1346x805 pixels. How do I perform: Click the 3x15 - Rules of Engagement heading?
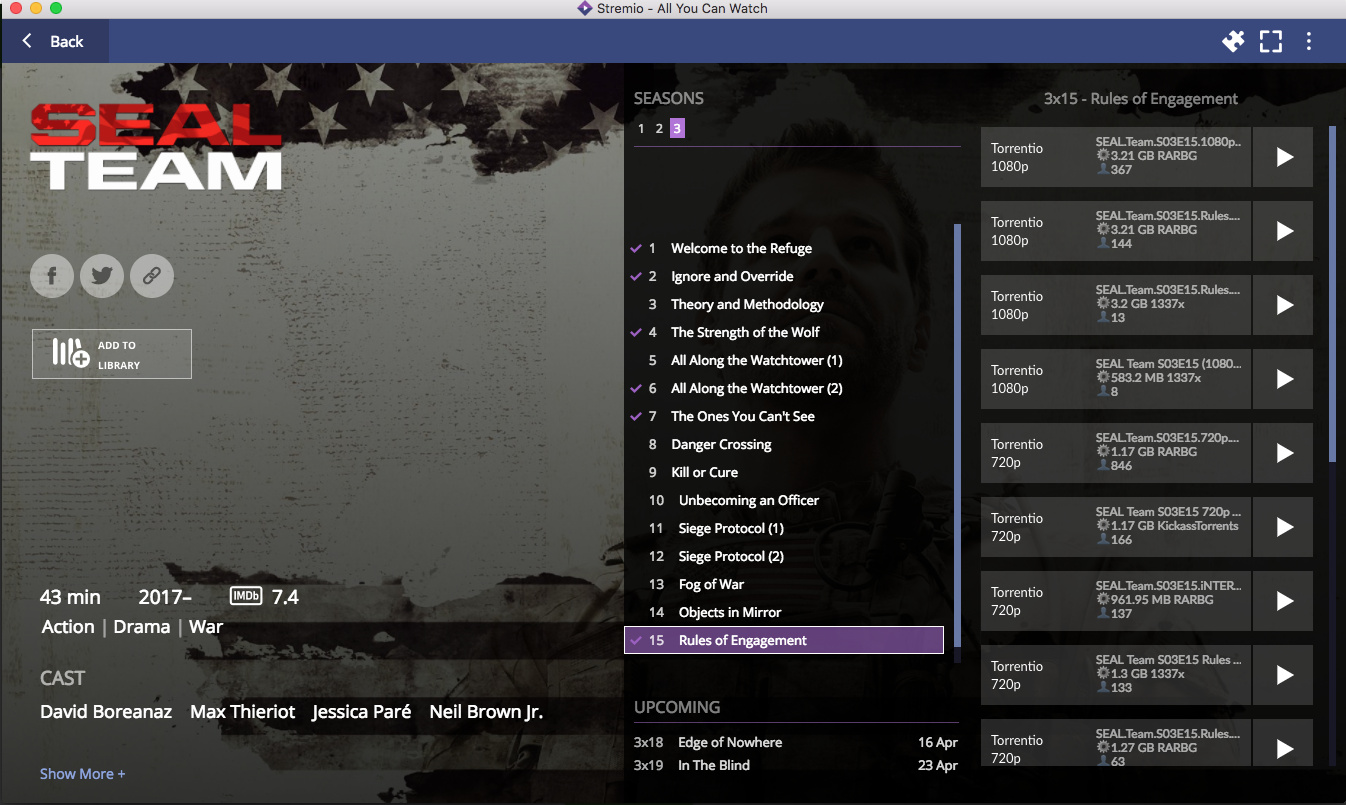tap(1141, 99)
